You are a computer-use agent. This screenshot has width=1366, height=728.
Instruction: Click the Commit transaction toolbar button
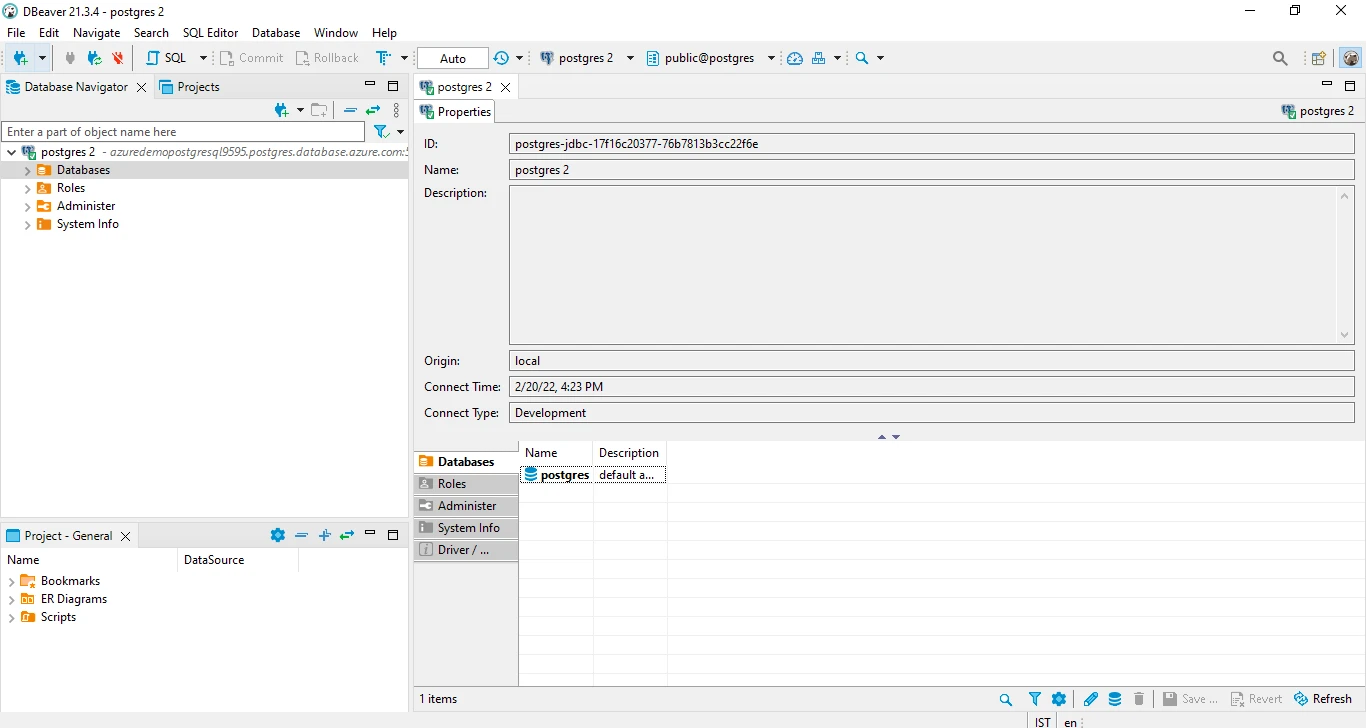tap(251, 58)
